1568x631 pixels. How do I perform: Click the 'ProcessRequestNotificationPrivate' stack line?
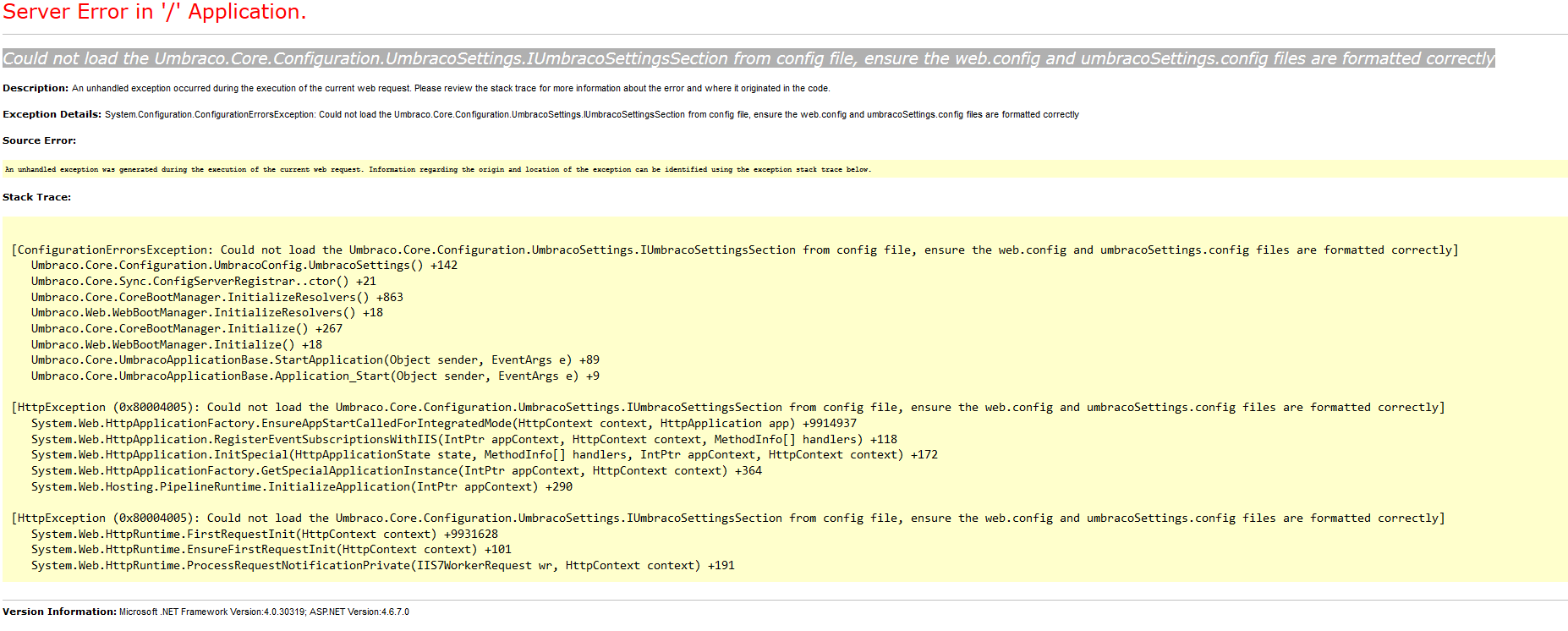[x=382, y=565]
